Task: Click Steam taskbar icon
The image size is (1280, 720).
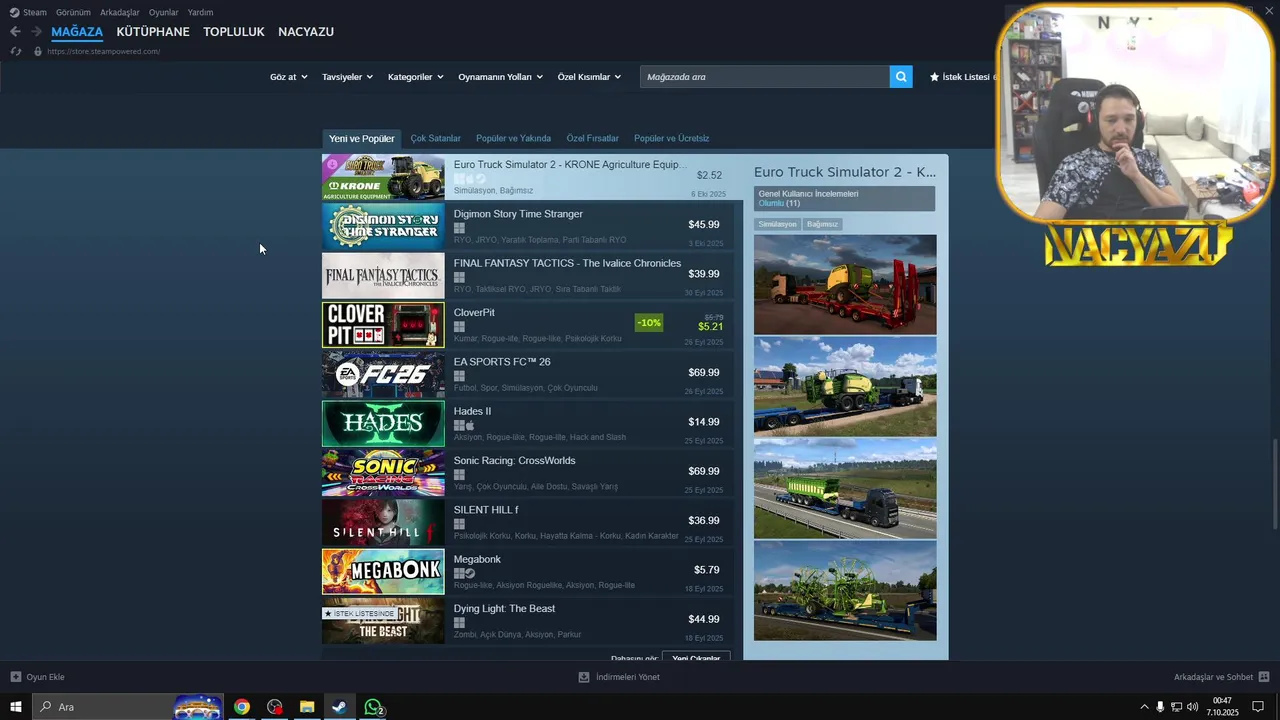Action: click(340, 707)
